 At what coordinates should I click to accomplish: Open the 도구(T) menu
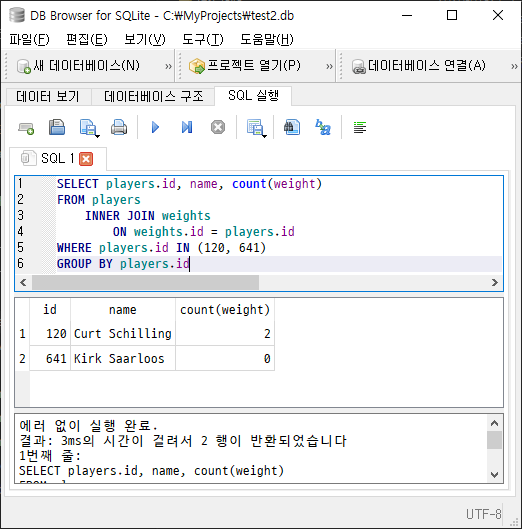coord(203,39)
